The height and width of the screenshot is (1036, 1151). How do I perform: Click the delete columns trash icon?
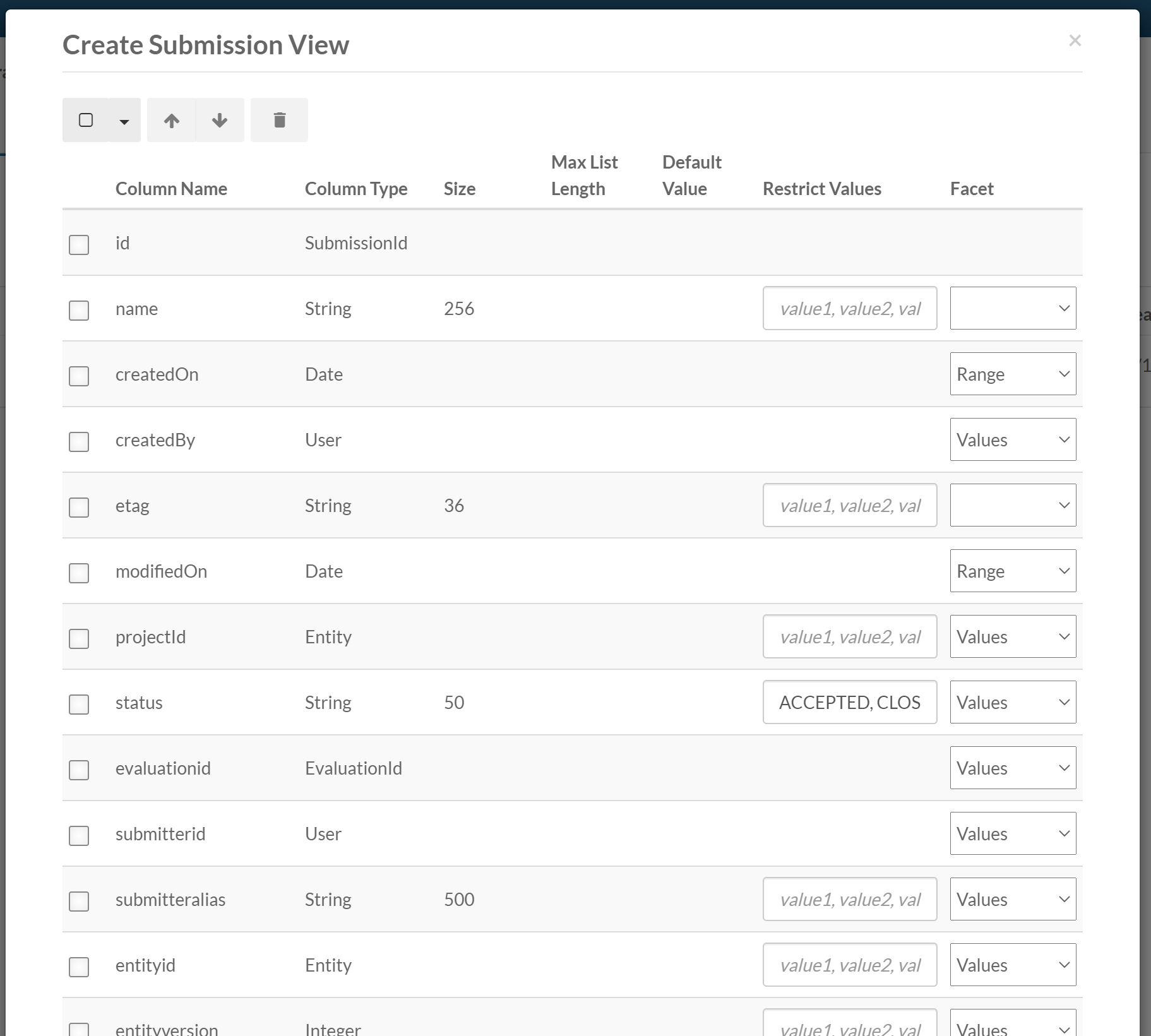(279, 120)
